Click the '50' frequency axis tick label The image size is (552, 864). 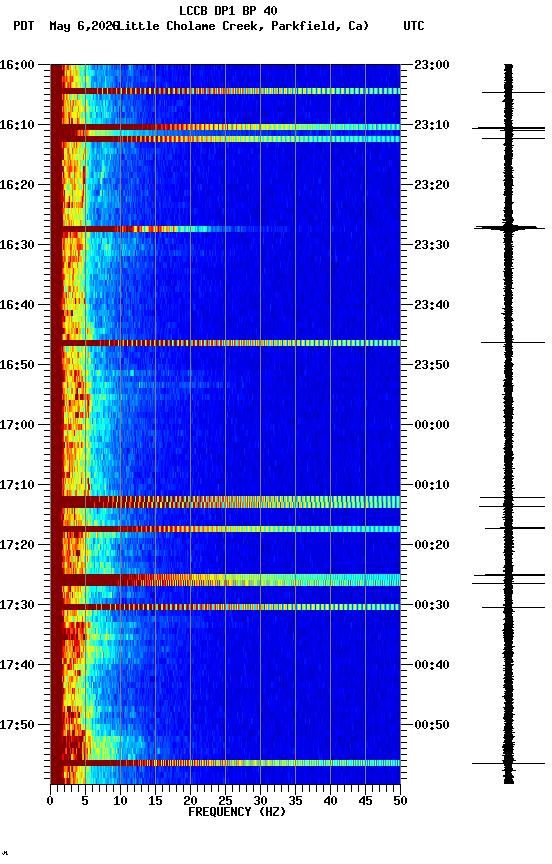401,801
